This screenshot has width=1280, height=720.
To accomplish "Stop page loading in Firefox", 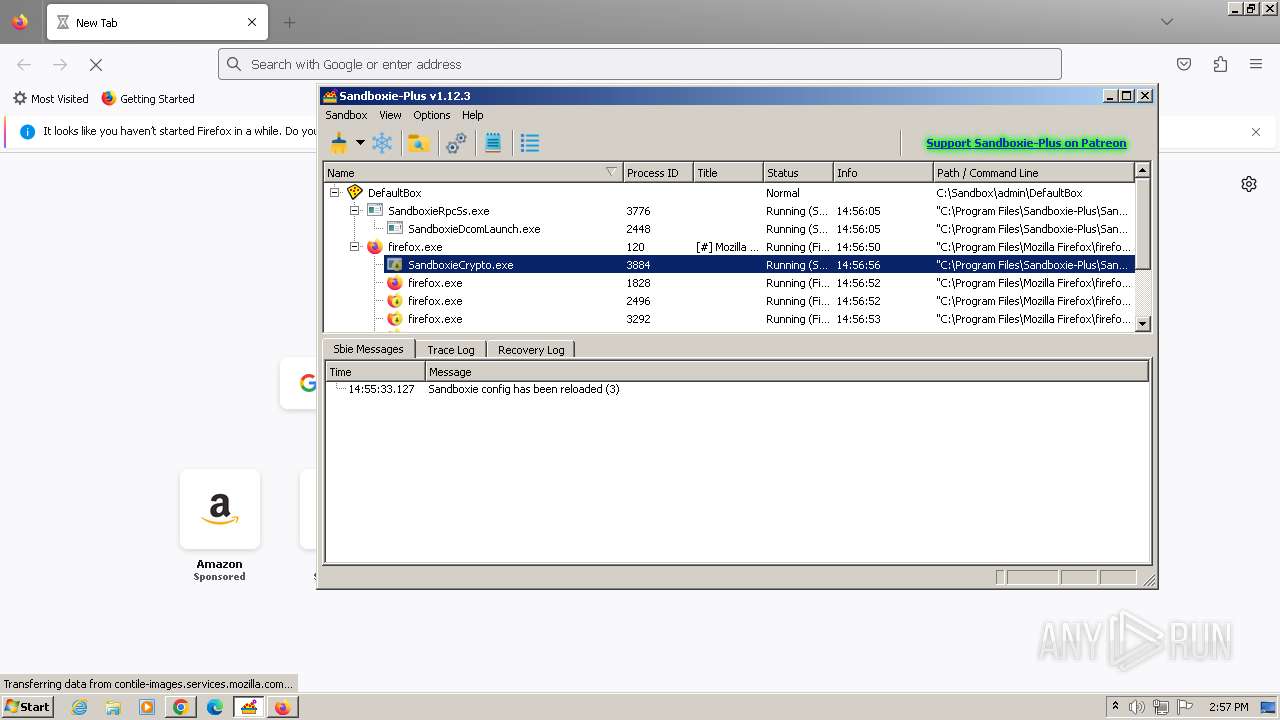I will coord(96,64).
